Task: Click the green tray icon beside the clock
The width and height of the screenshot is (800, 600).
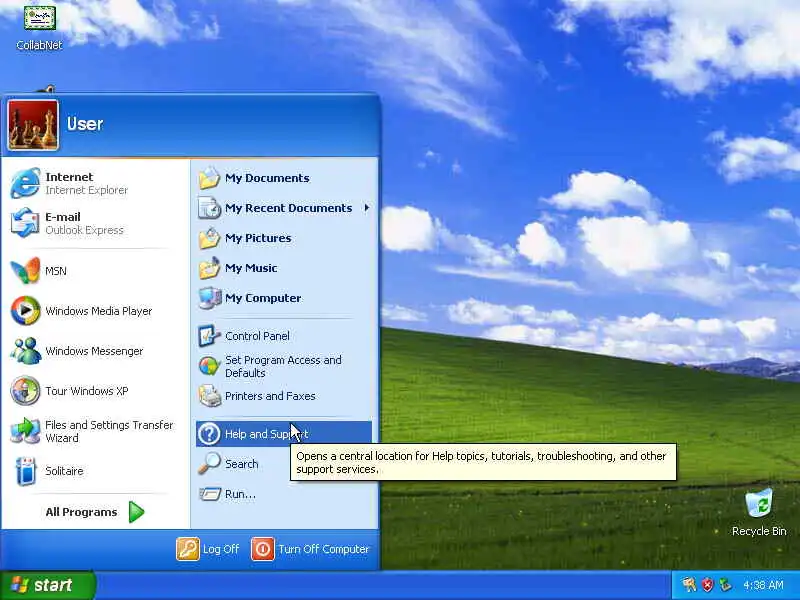Action: click(725, 585)
